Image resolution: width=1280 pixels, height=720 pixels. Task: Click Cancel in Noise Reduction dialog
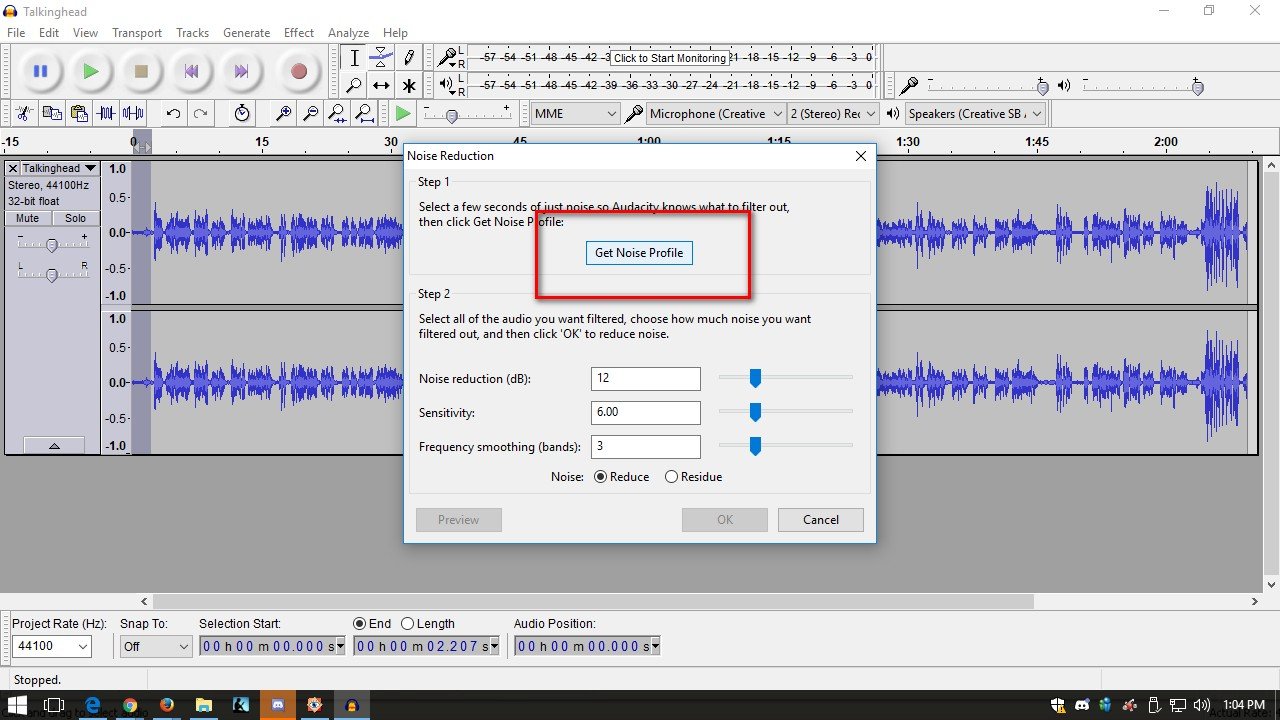(x=821, y=520)
